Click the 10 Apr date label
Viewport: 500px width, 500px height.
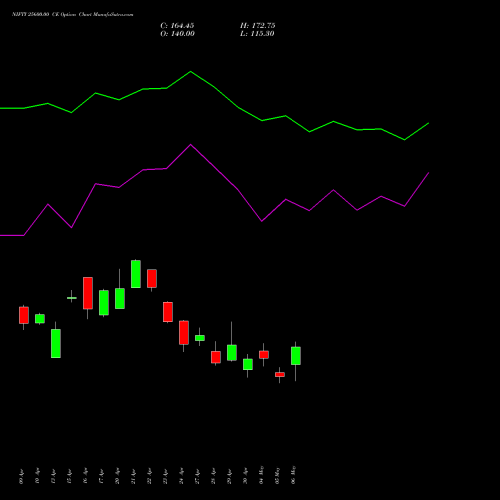click(x=37, y=476)
